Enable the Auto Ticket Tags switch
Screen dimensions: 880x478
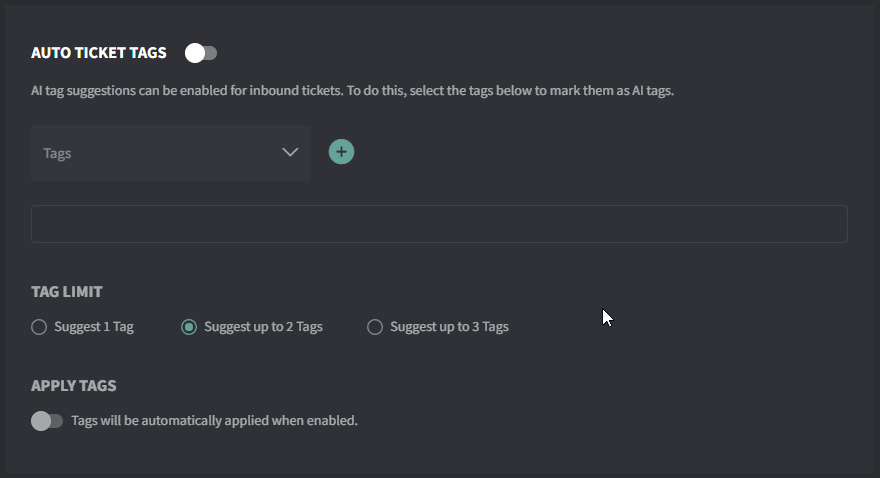(x=201, y=53)
